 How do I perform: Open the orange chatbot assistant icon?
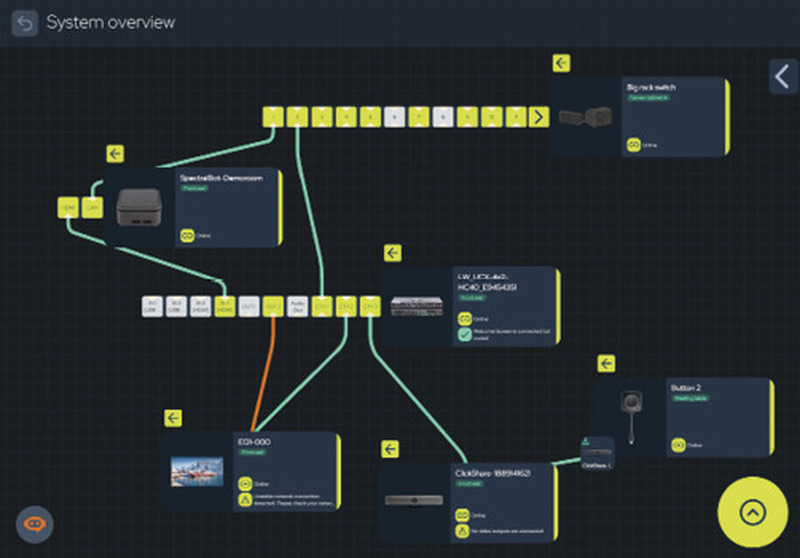34,524
